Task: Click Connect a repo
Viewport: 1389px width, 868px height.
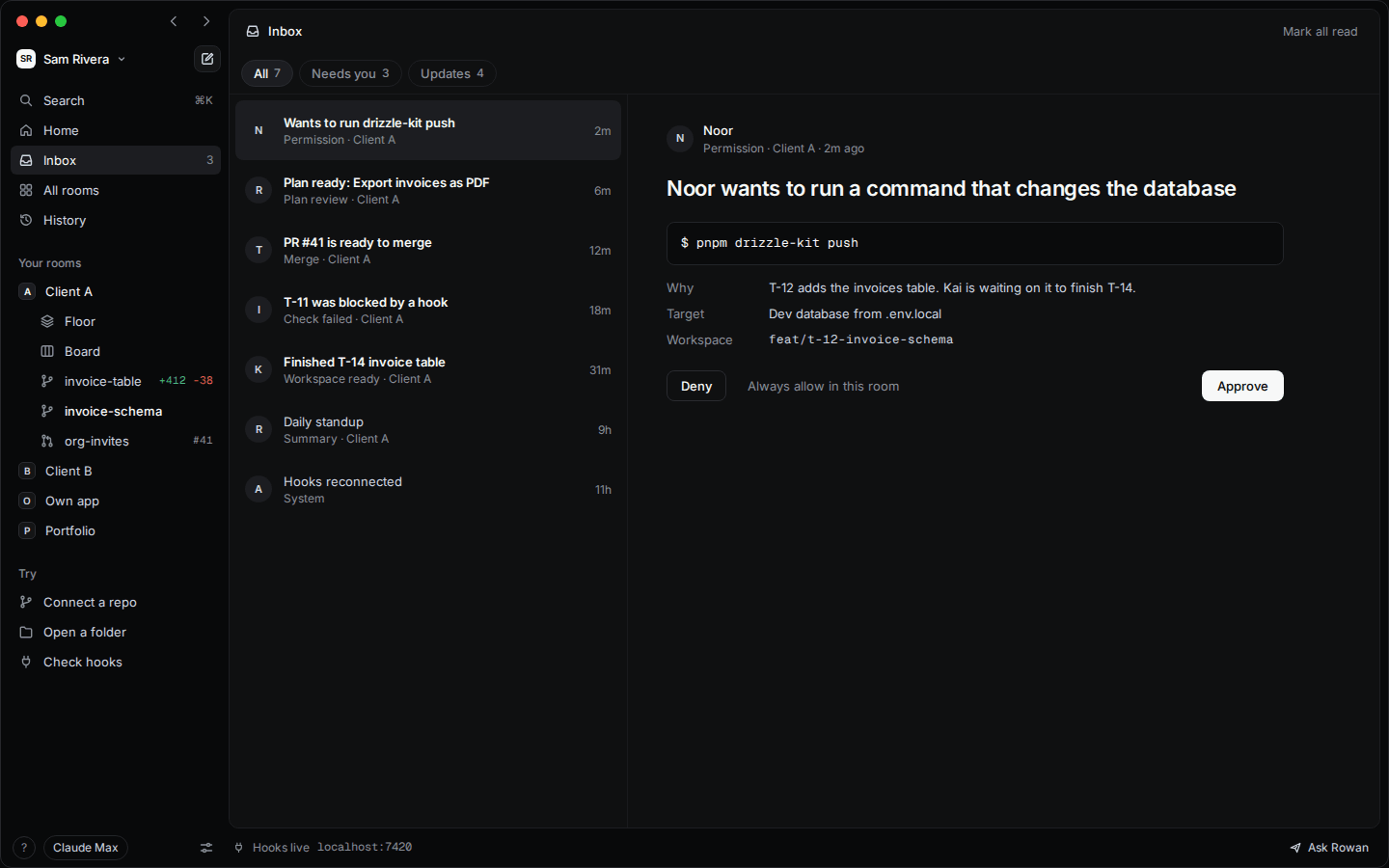Action: (116, 602)
